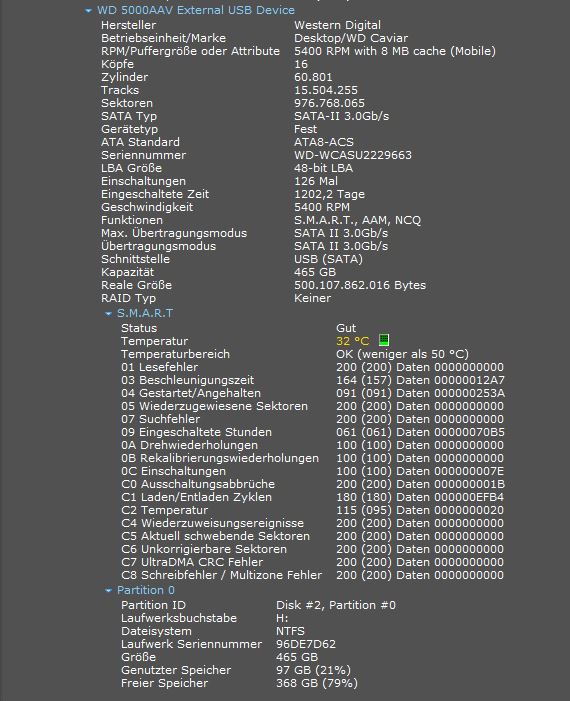Click the green temperature indicator icon

(384, 340)
